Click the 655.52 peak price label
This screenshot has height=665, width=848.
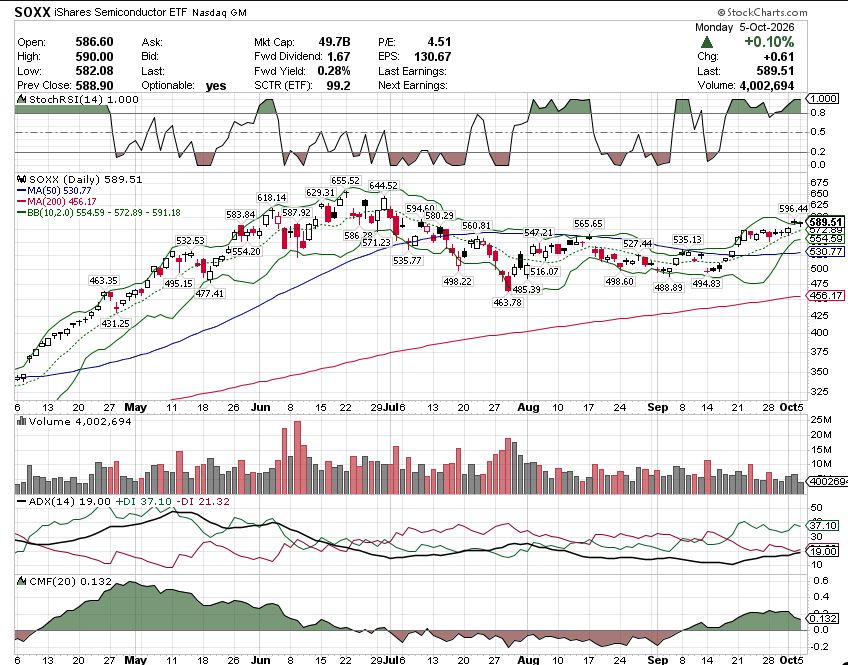point(345,181)
